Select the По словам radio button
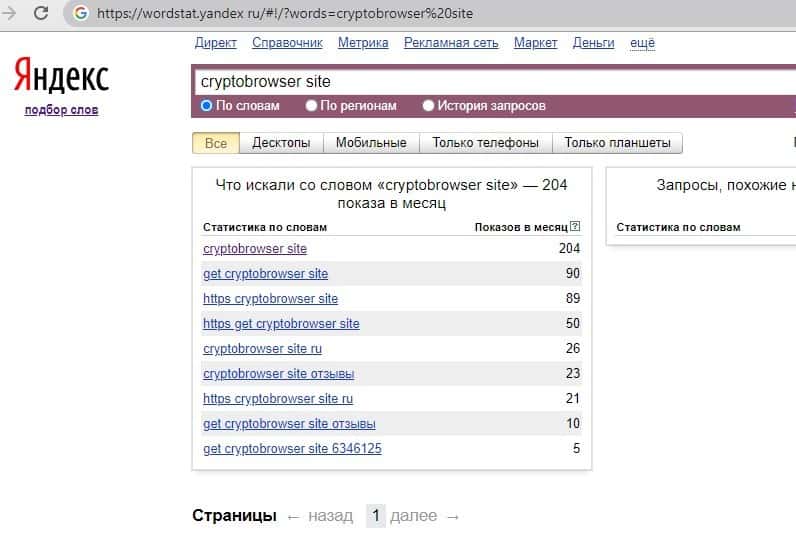The width and height of the screenshot is (796, 544). click(x=207, y=105)
